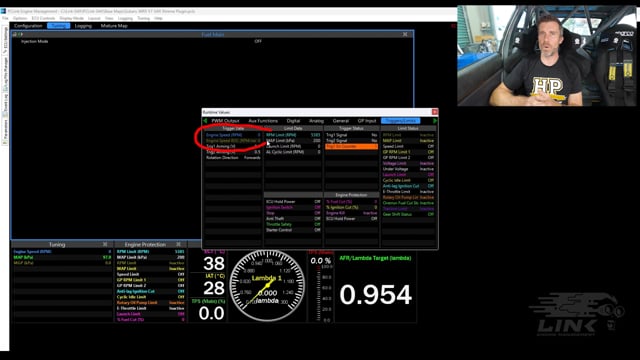
Task: Click the ECT temperature reading 38
Action: click(214, 264)
